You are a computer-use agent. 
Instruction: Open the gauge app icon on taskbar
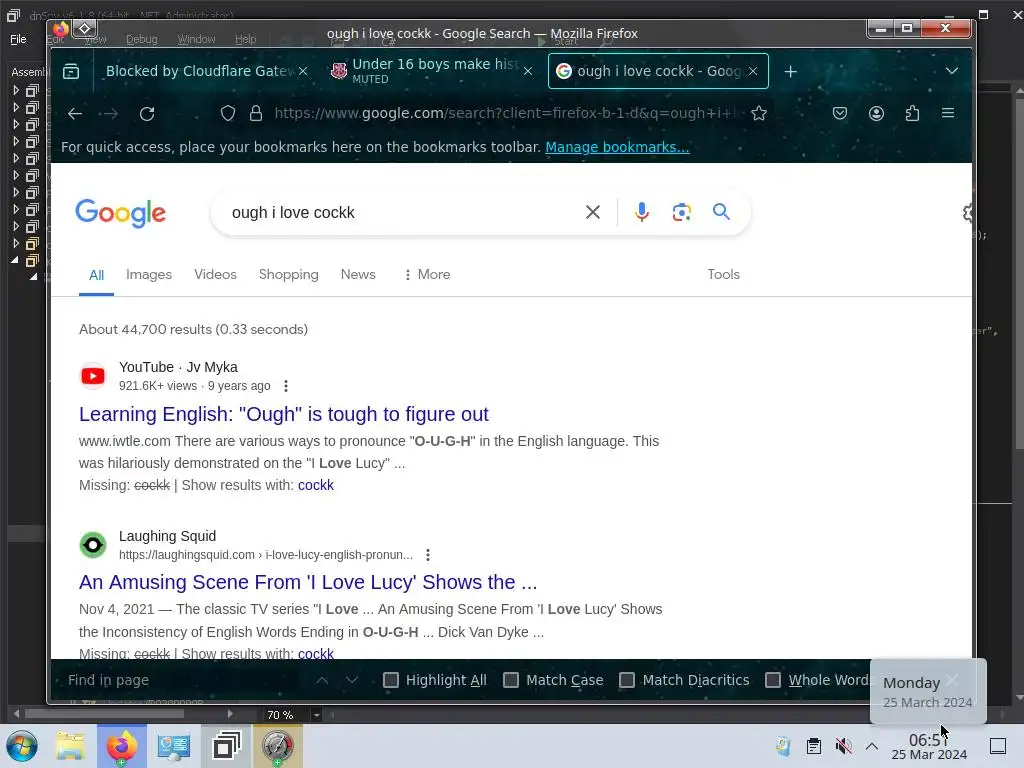278,746
